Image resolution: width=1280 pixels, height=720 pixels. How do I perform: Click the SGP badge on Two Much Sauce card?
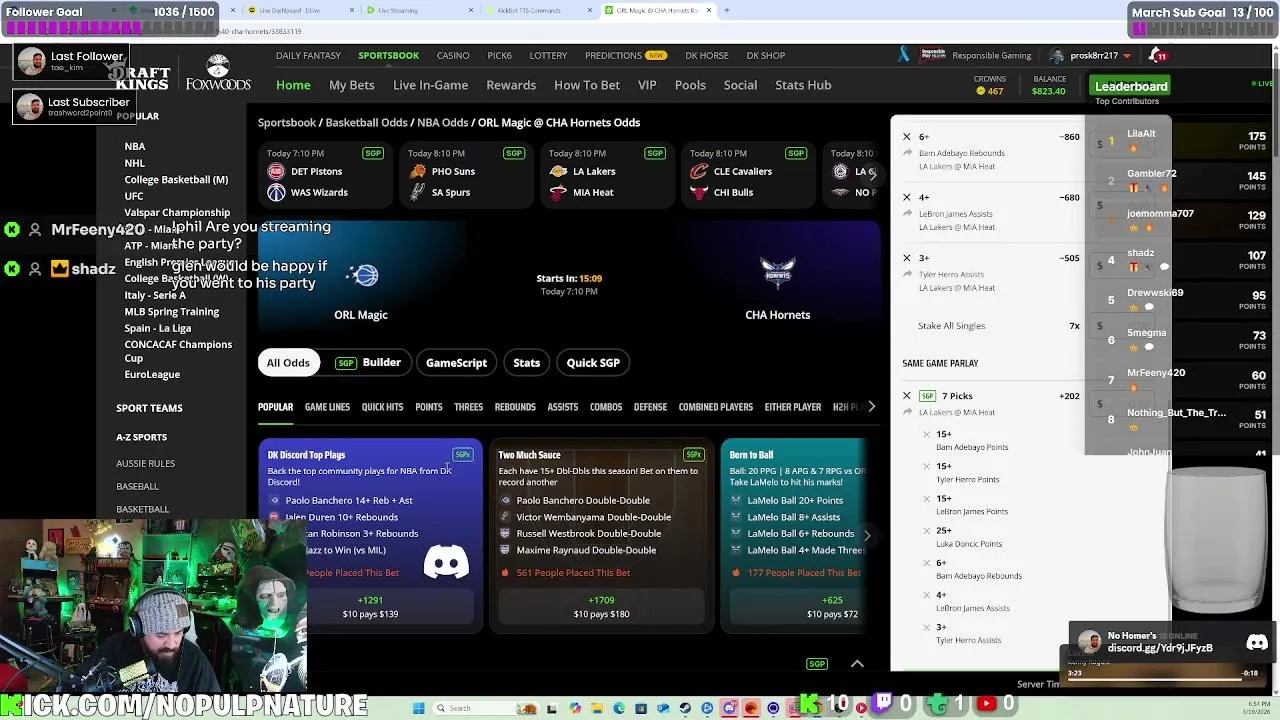click(693, 454)
